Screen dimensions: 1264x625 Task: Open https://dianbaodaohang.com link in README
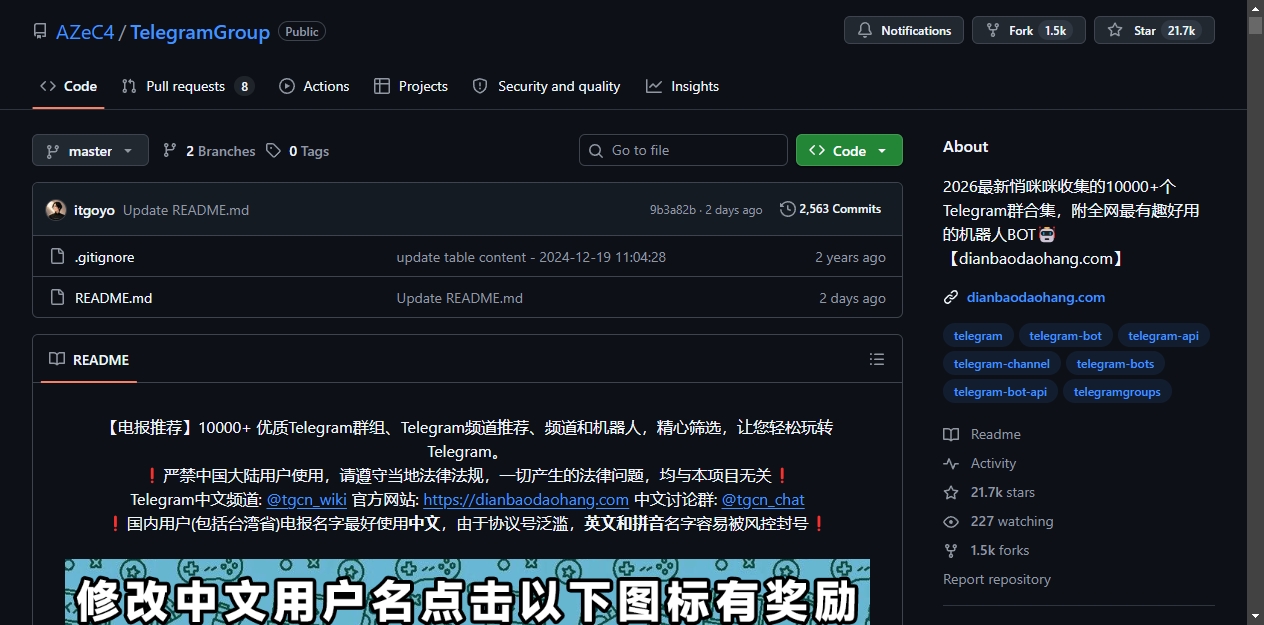tap(526, 499)
